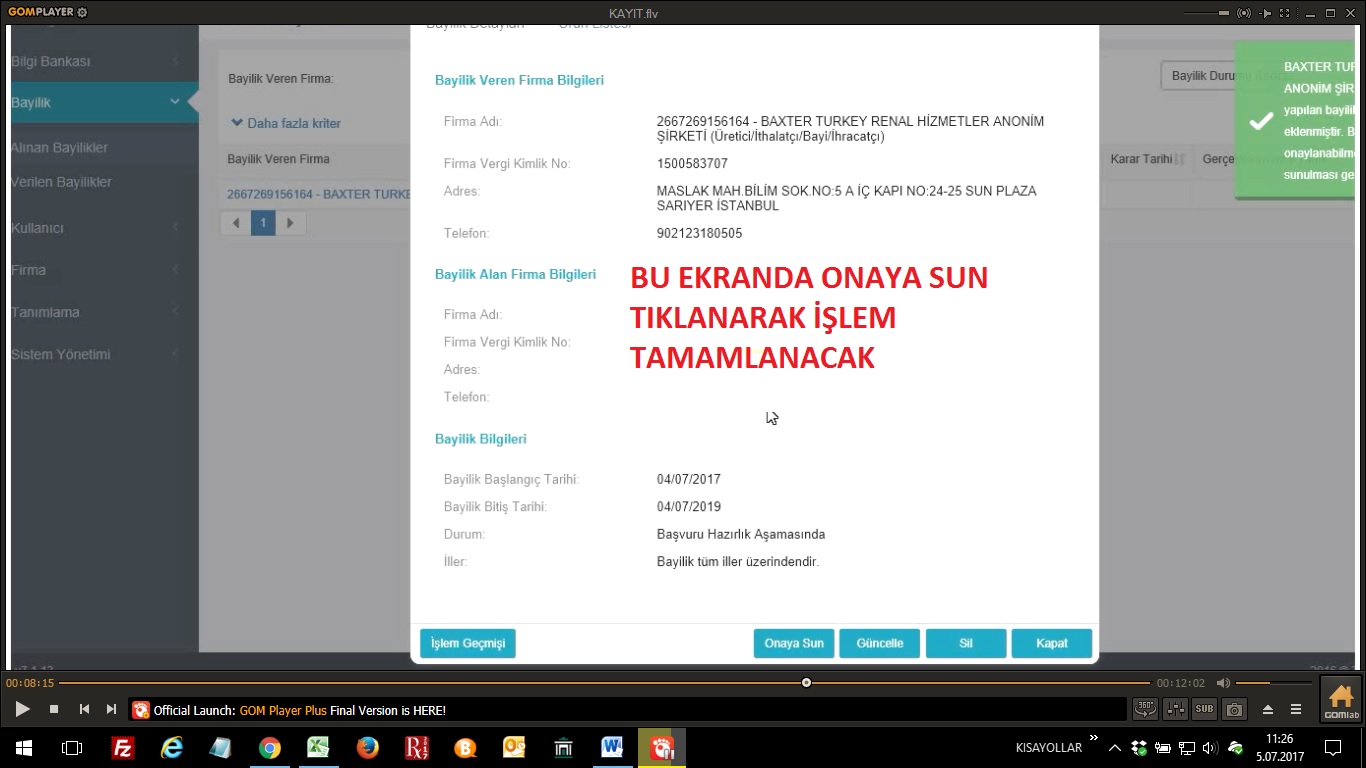Expand Daha fazla kriter filter options
Image resolution: width=1366 pixels, height=768 pixels.
coord(286,123)
